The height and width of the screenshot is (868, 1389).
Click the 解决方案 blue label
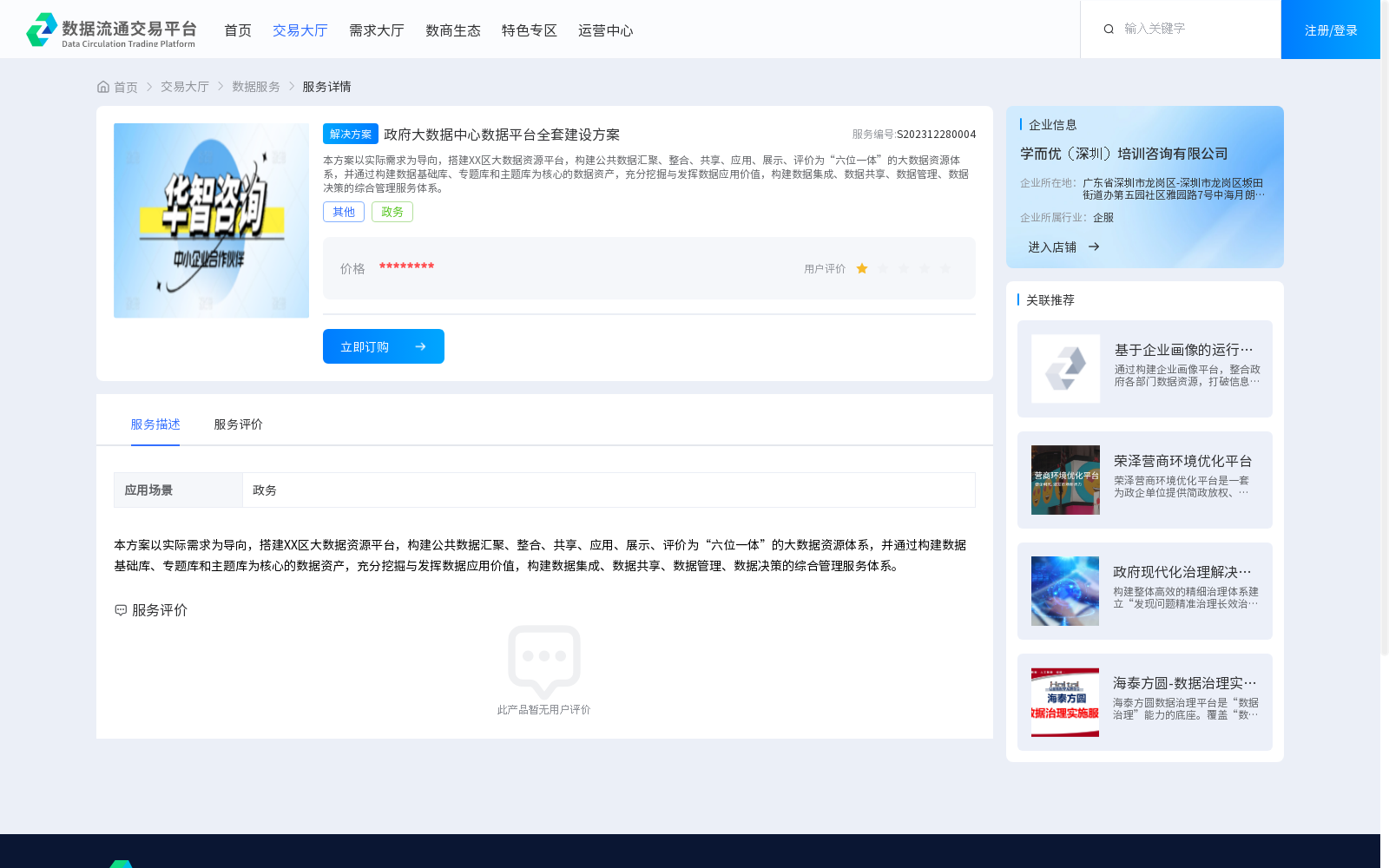(351, 134)
